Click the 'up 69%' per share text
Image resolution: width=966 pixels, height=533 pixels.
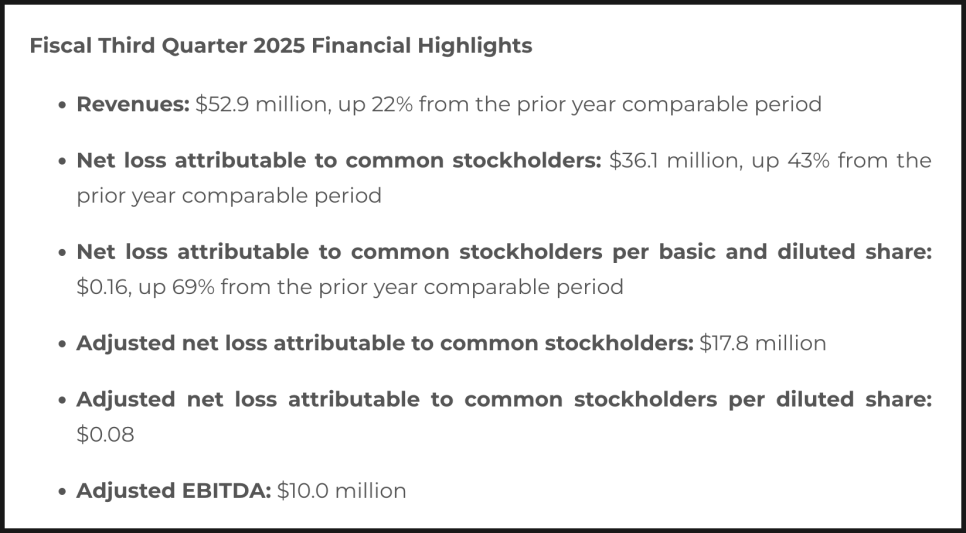click(x=176, y=288)
